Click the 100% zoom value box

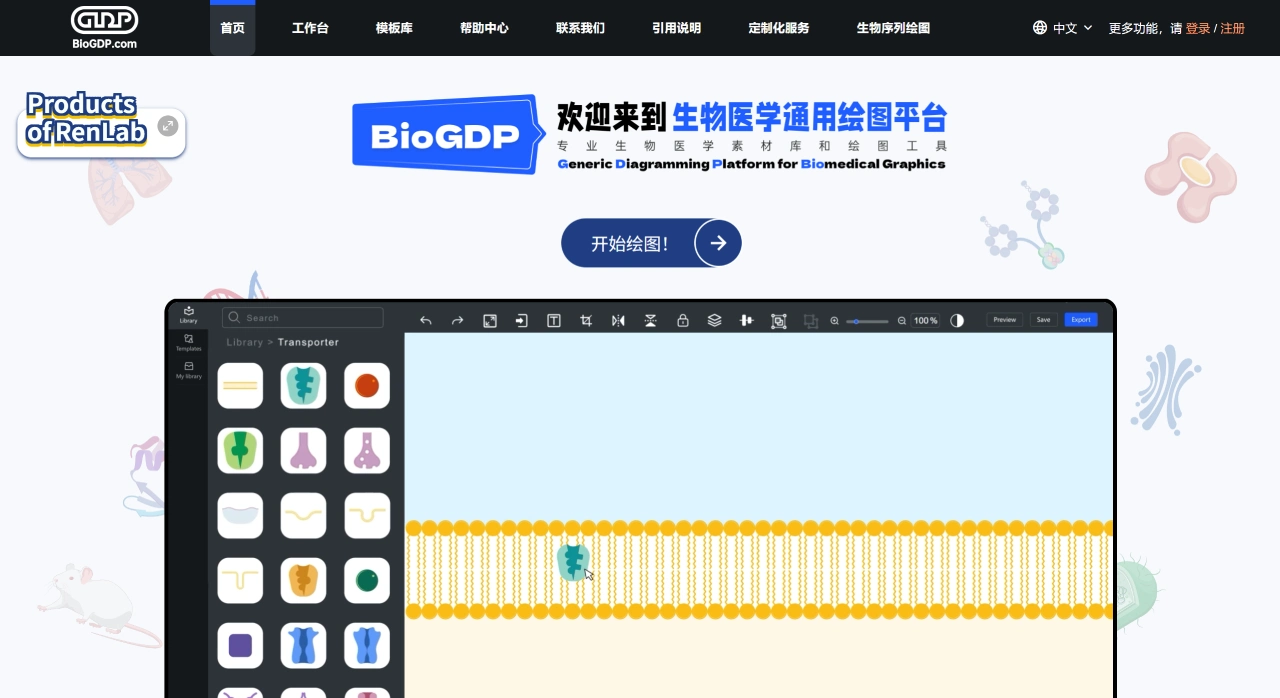925,321
